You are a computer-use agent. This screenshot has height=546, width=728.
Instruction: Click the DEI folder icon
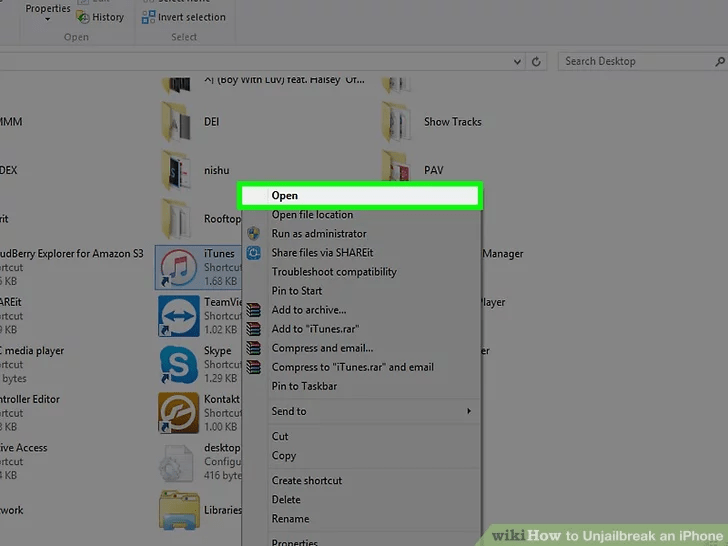point(179,122)
